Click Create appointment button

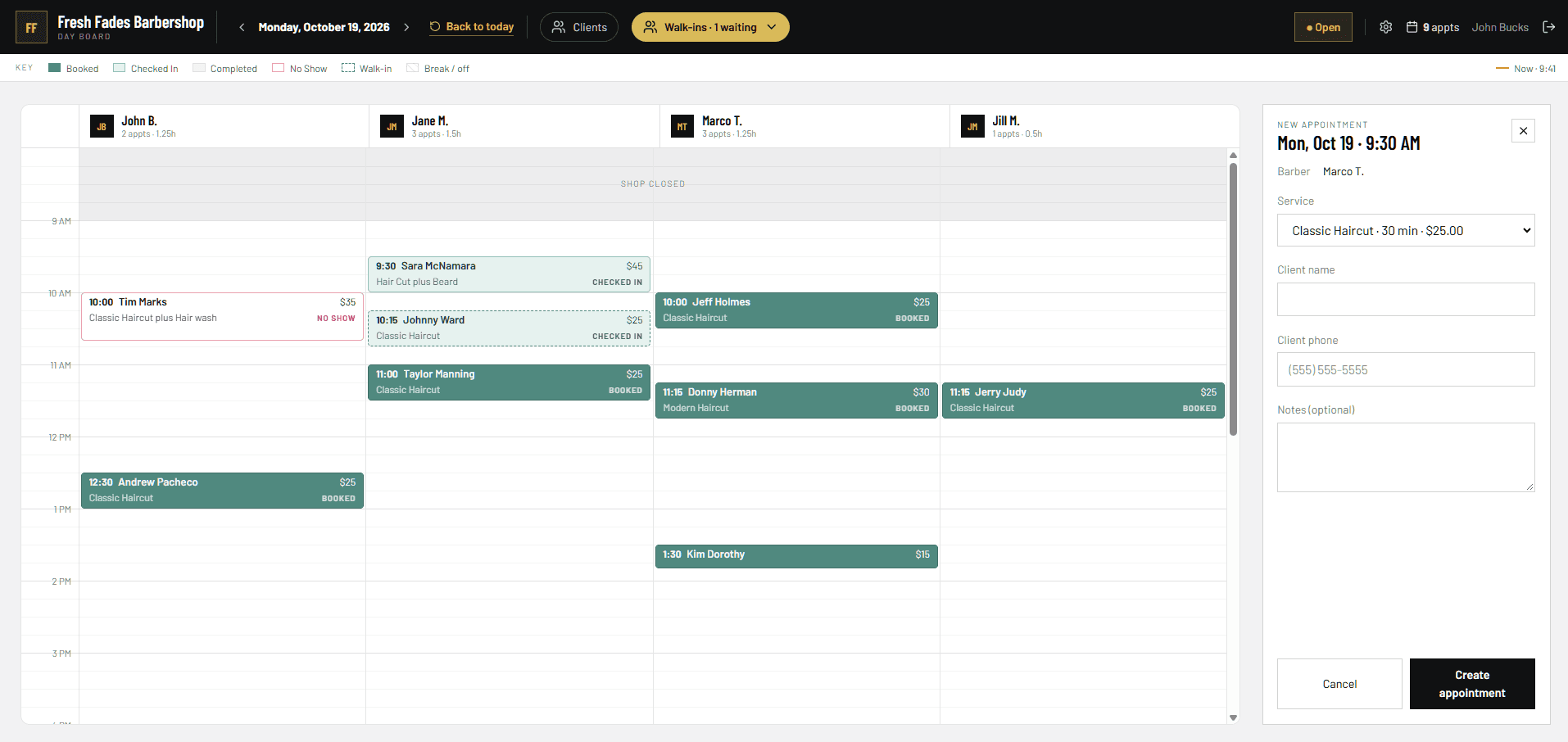pyautogui.click(x=1472, y=684)
